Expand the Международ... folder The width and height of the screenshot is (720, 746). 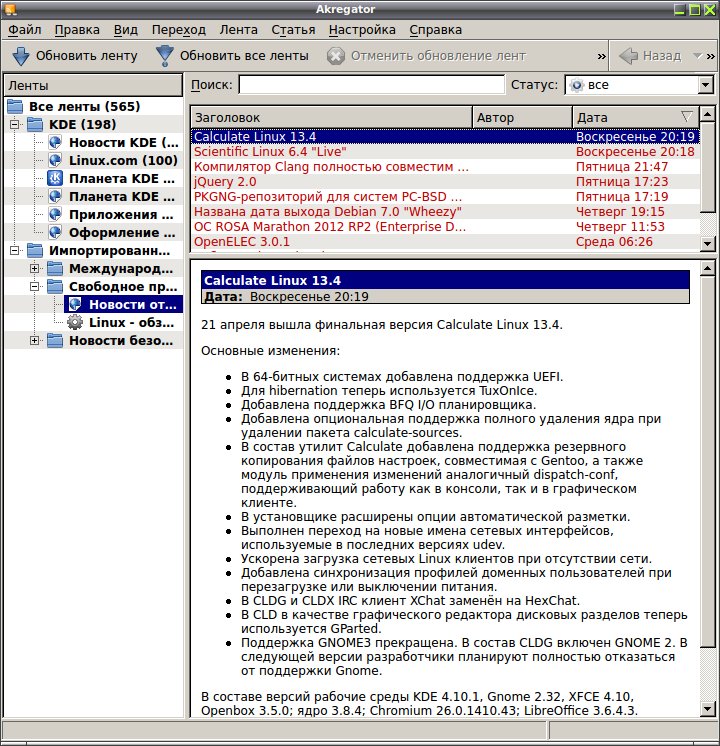click(x=35, y=268)
